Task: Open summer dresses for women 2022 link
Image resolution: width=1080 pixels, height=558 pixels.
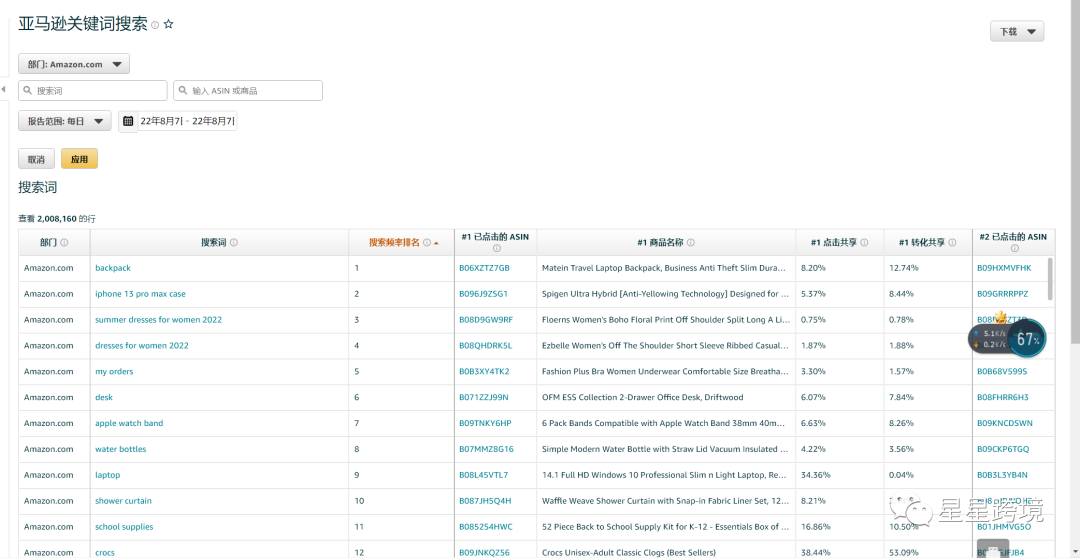Action: [x=158, y=320]
